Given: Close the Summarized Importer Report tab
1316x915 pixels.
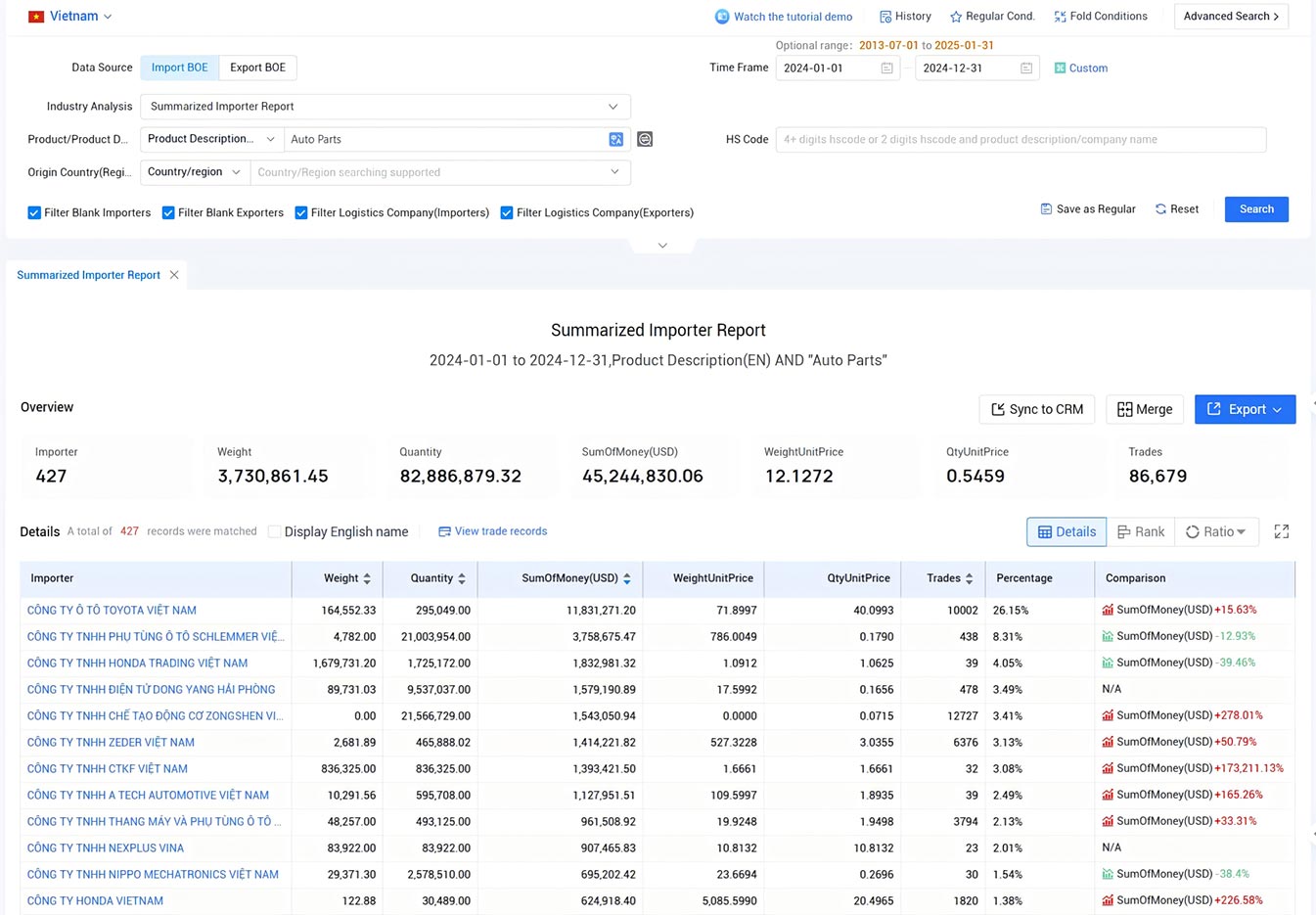Looking at the screenshot, I should point(174,275).
